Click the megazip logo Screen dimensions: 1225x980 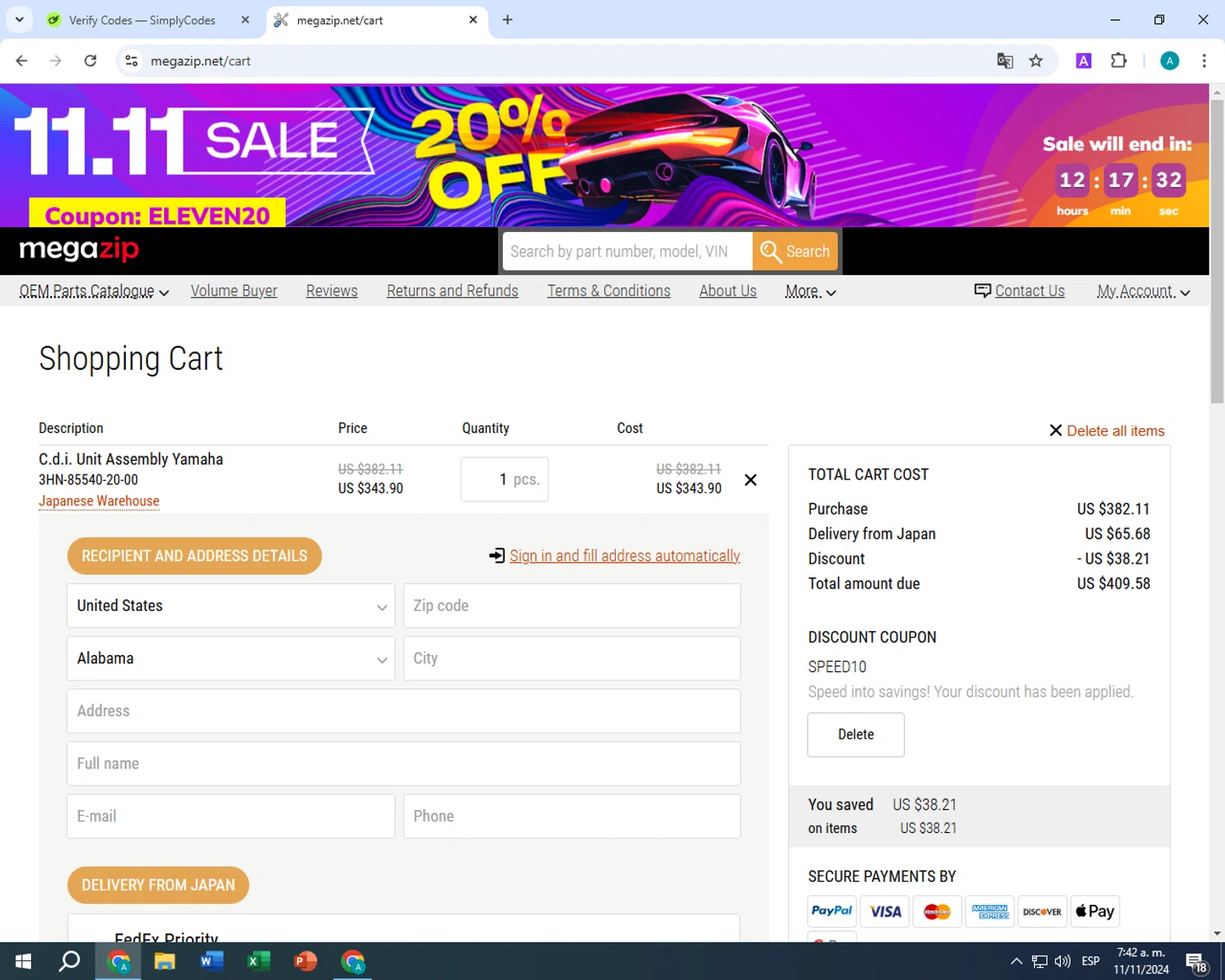click(79, 249)
